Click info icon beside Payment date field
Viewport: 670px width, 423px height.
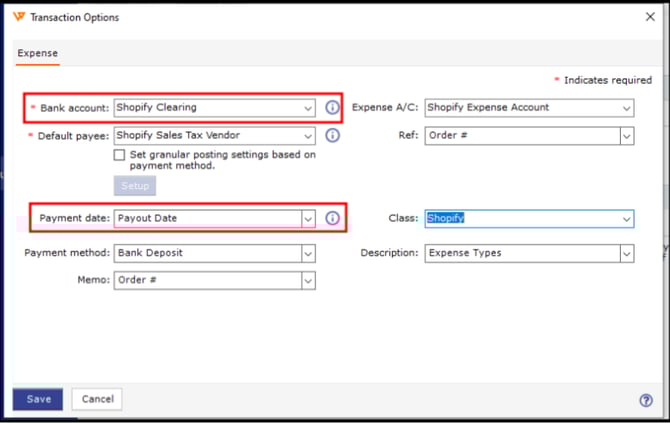point(333,218)
